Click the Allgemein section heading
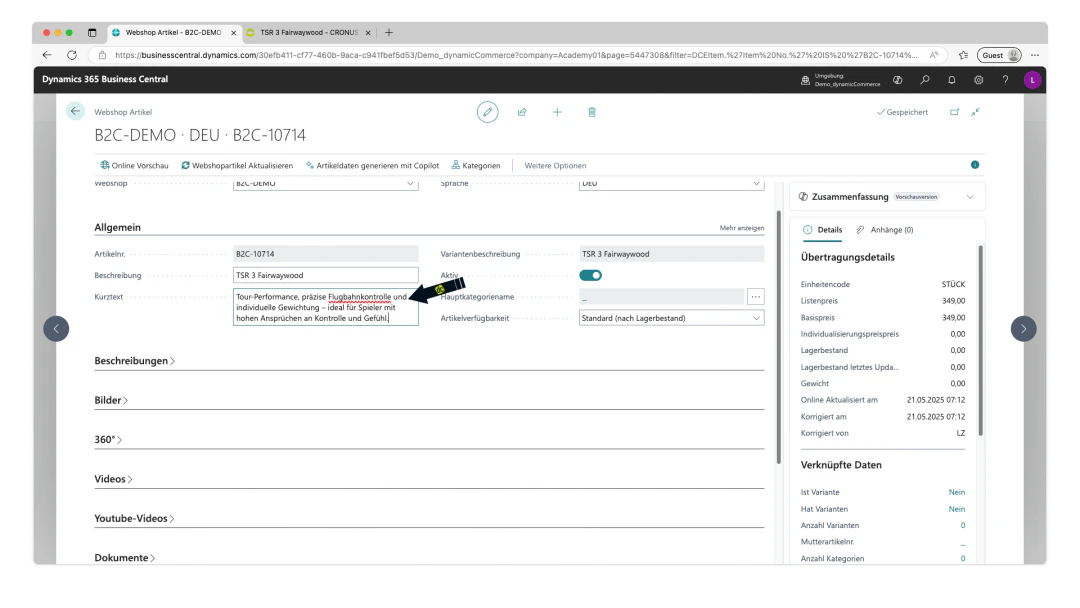1080x608 pixels. click(117, 227)
